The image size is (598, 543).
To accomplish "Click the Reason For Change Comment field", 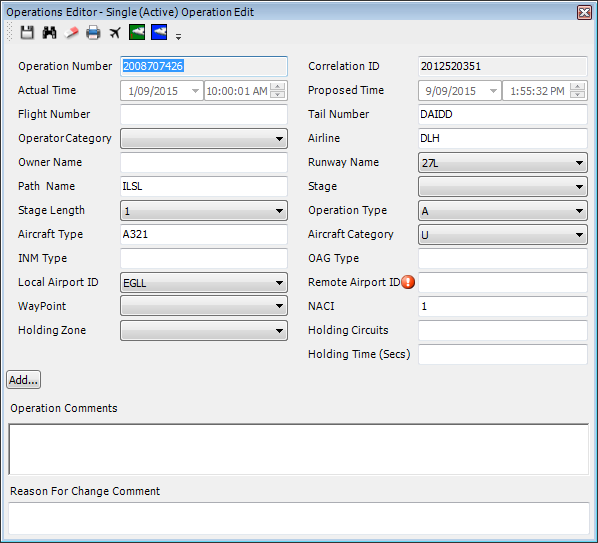I will [299, 519].
